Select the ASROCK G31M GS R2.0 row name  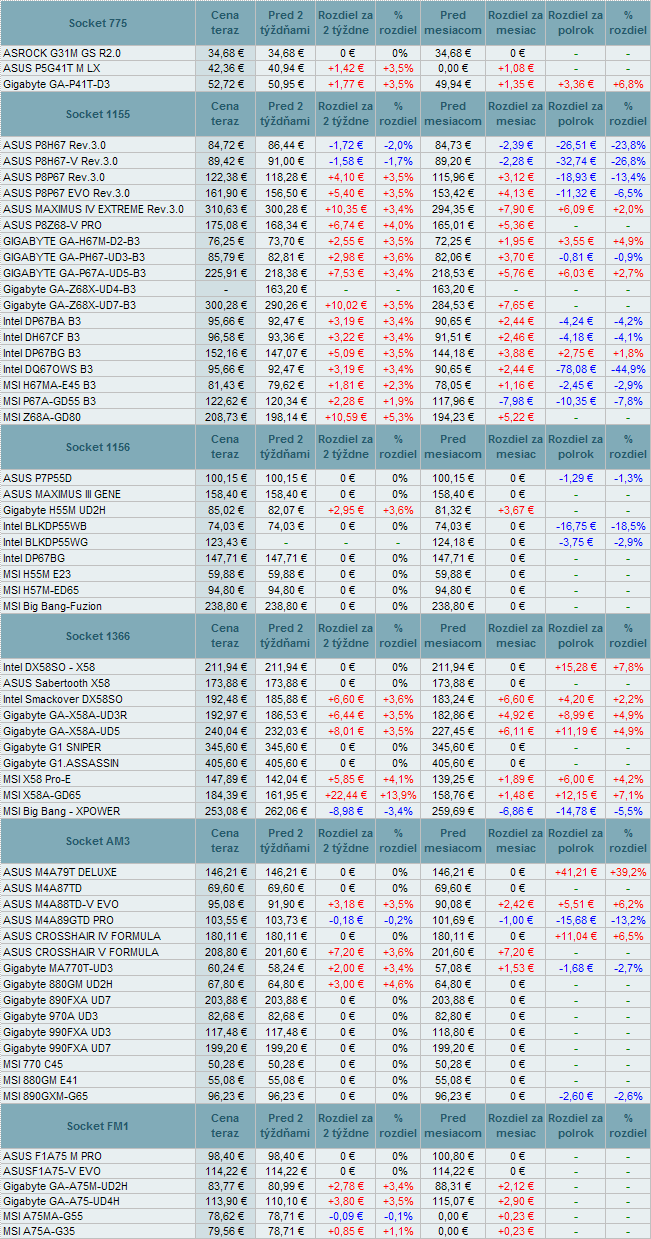point(62,52)
